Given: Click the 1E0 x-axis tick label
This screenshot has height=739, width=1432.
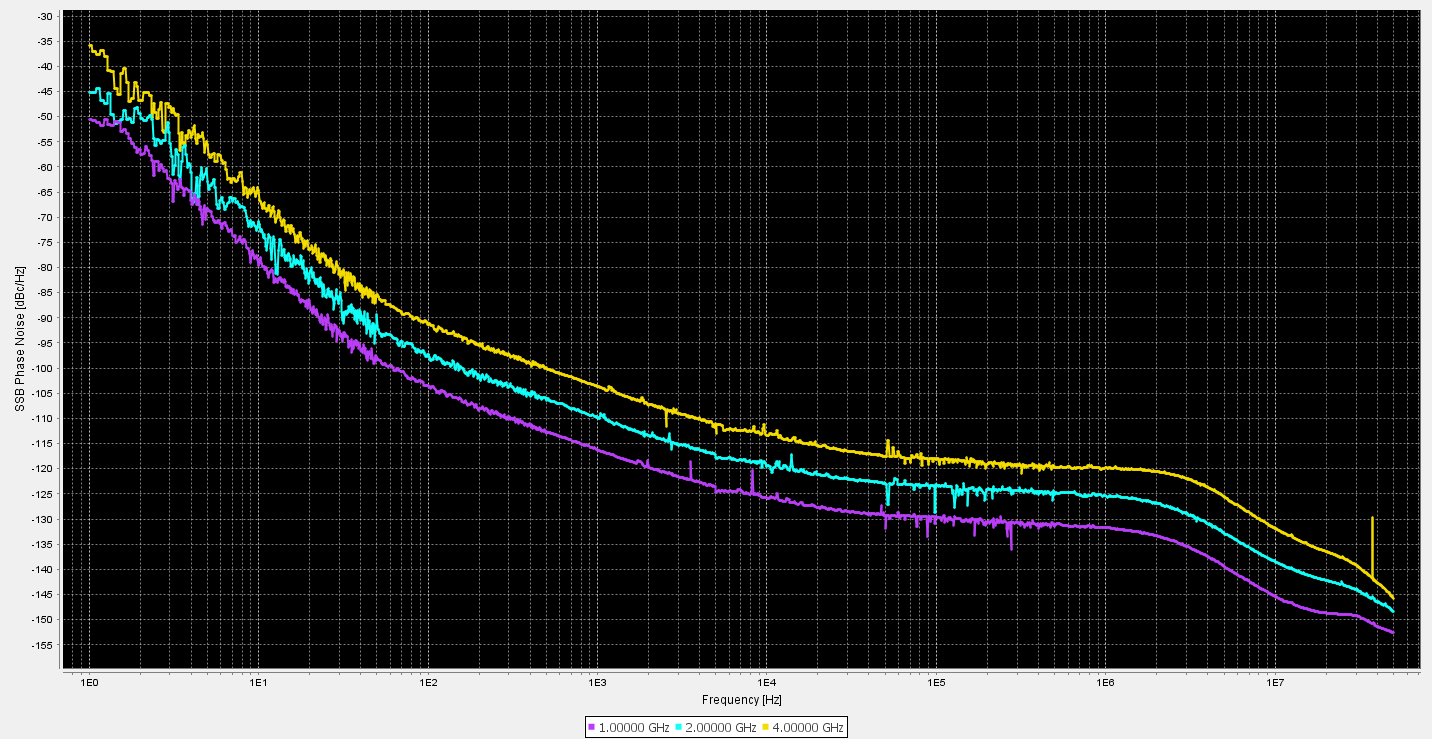Looking at the screenshot, I should click(88, 683).
